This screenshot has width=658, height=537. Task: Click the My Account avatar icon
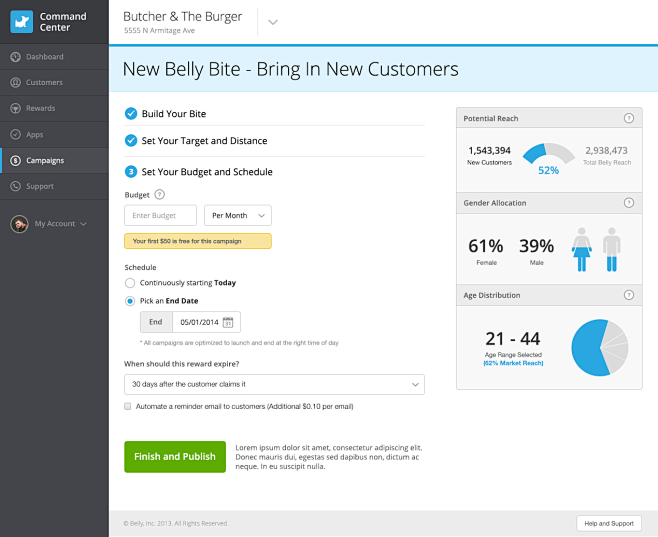click(18, 224)
